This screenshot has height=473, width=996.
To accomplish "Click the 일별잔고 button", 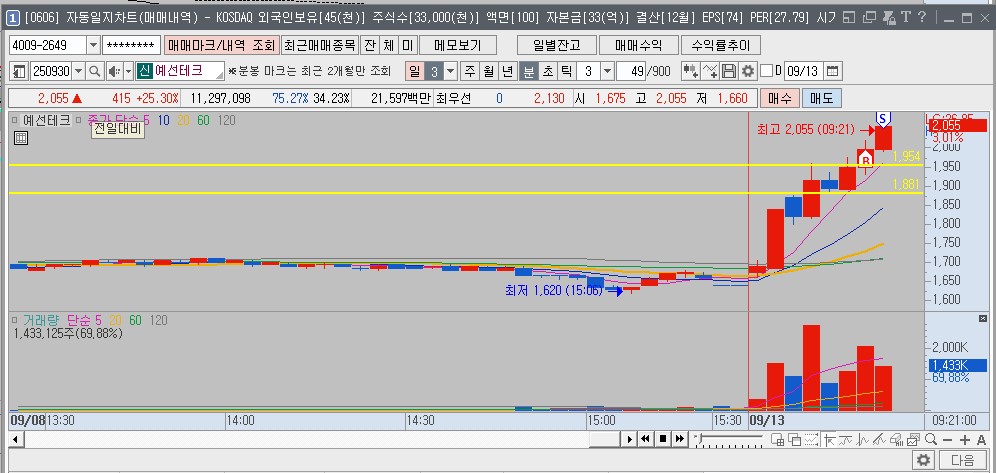I will coord(556,46).
